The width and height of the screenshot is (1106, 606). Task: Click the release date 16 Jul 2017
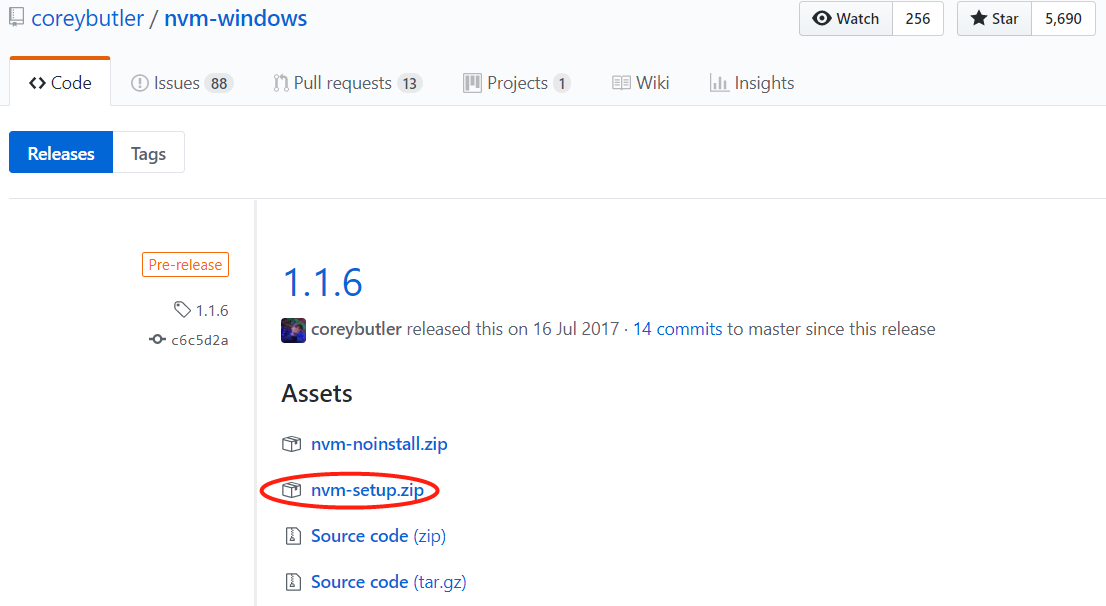click(x=576, y=329)
